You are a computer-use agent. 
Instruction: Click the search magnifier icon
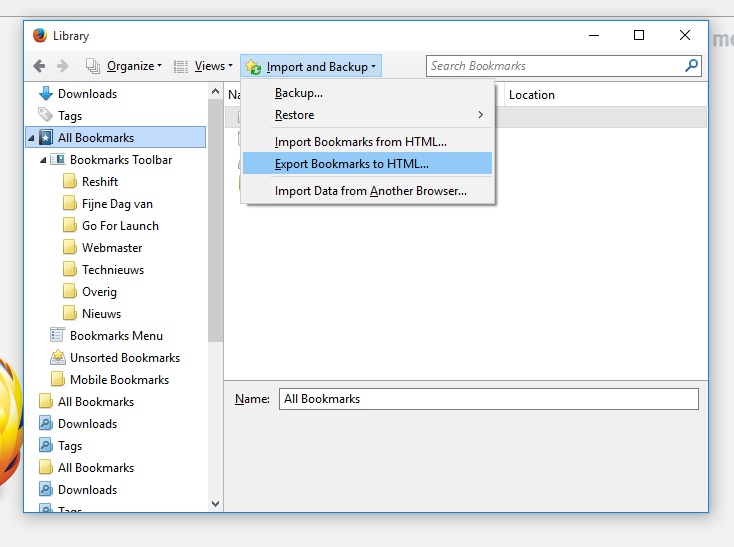[691, 66]
